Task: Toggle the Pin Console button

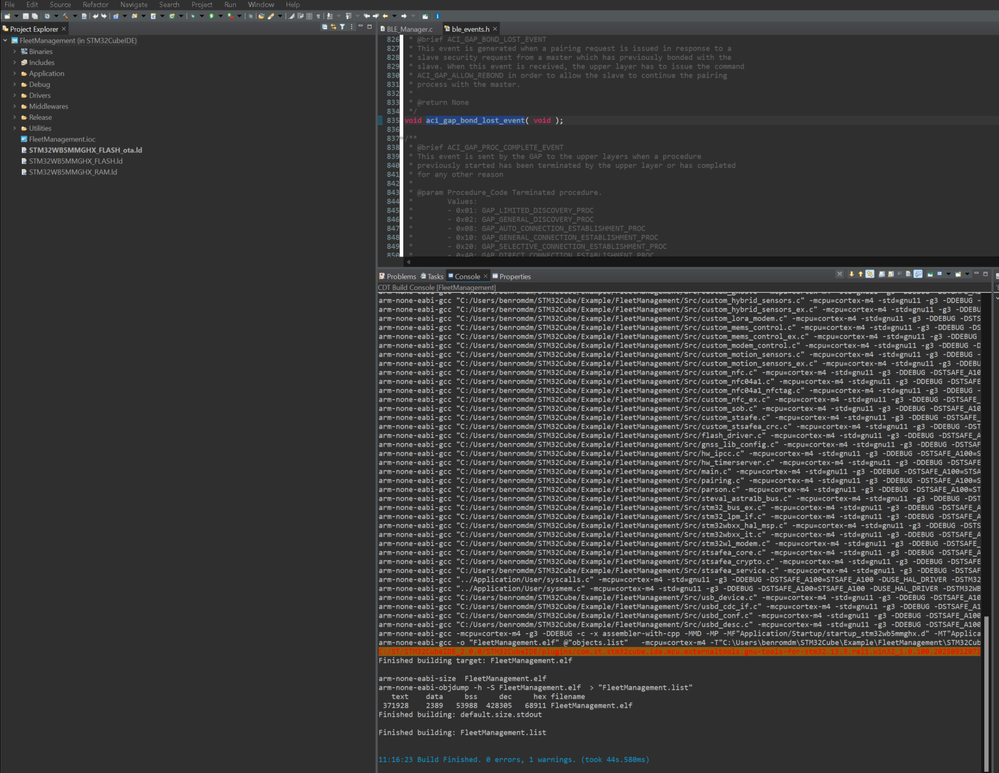Action: pyautogui.click(x=930, y=274)
